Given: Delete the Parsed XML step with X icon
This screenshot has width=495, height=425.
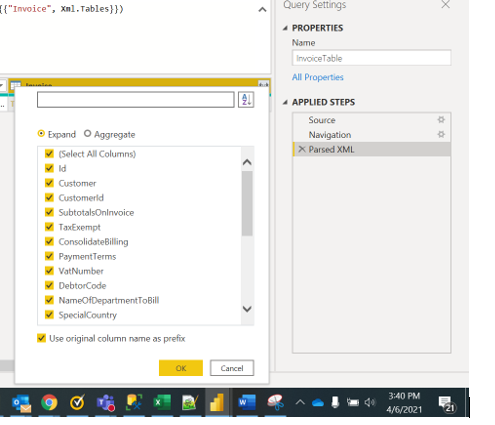Looking at the screenshot, I should point(302,149).
